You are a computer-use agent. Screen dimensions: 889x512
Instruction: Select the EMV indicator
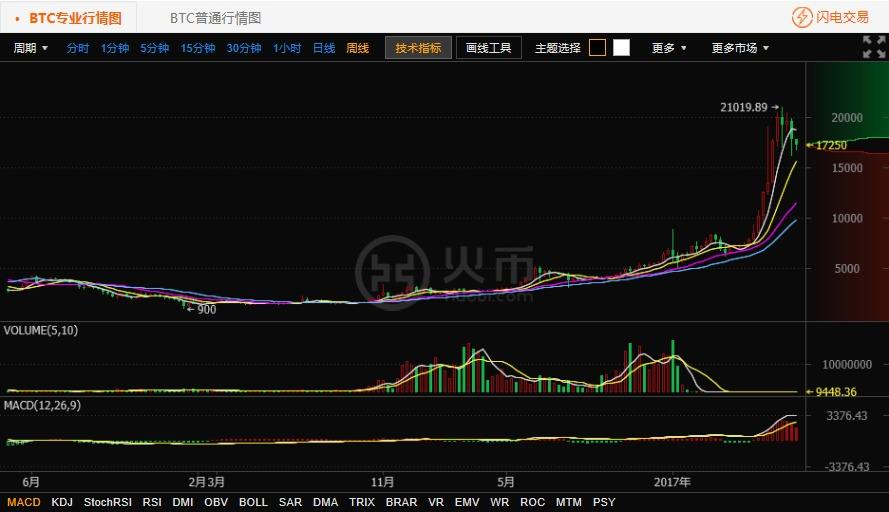[x=467, y=502]
